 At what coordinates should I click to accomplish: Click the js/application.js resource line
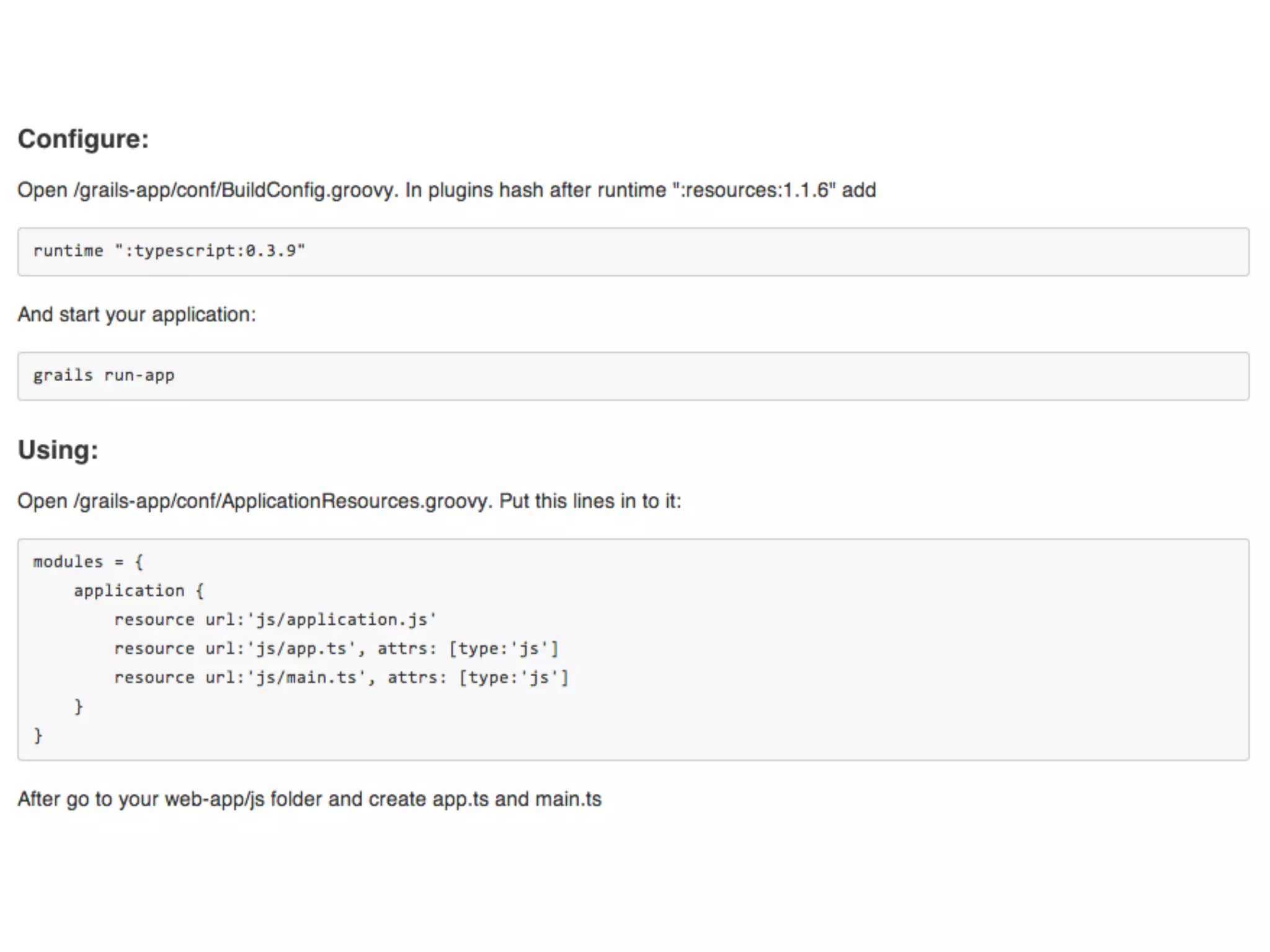point(275,620)
